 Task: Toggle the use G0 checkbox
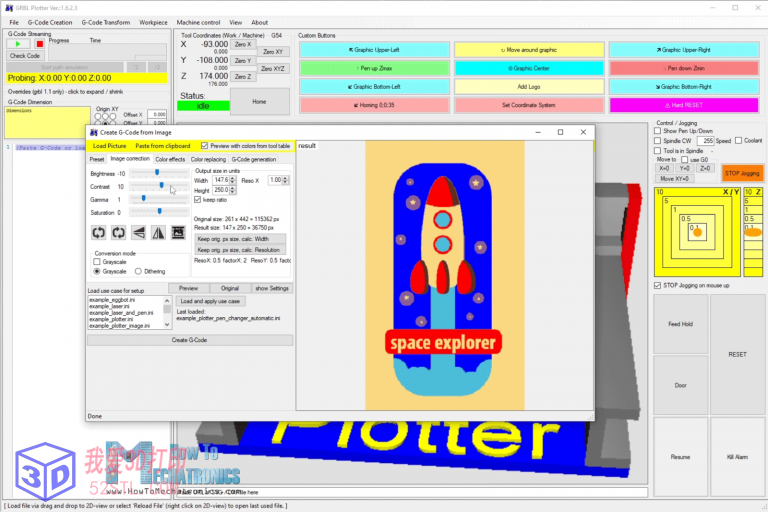(x=684, y=160)
